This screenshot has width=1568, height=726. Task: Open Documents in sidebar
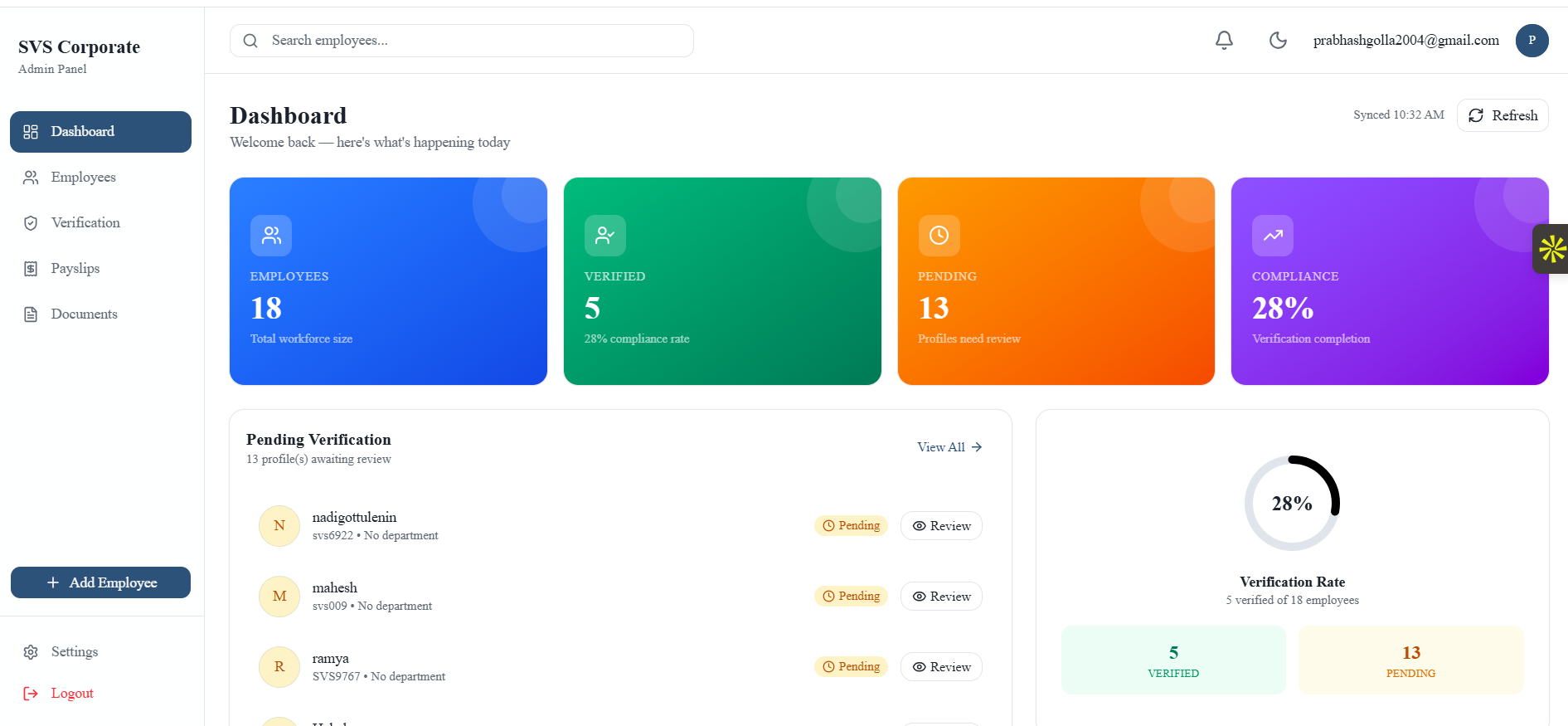point(100,314)
